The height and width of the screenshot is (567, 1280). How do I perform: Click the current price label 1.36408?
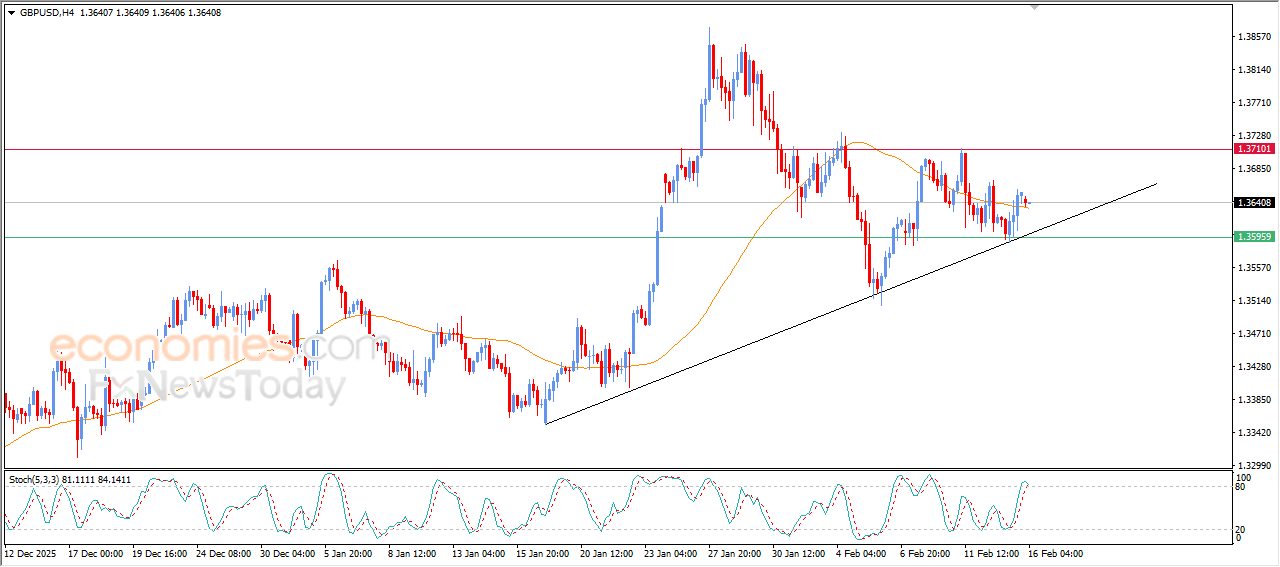tap(1254, 202)
